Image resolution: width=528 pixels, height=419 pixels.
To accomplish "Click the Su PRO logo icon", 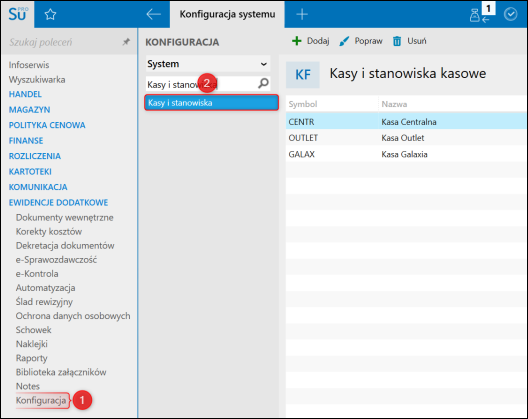I will (x=18, y=14).
